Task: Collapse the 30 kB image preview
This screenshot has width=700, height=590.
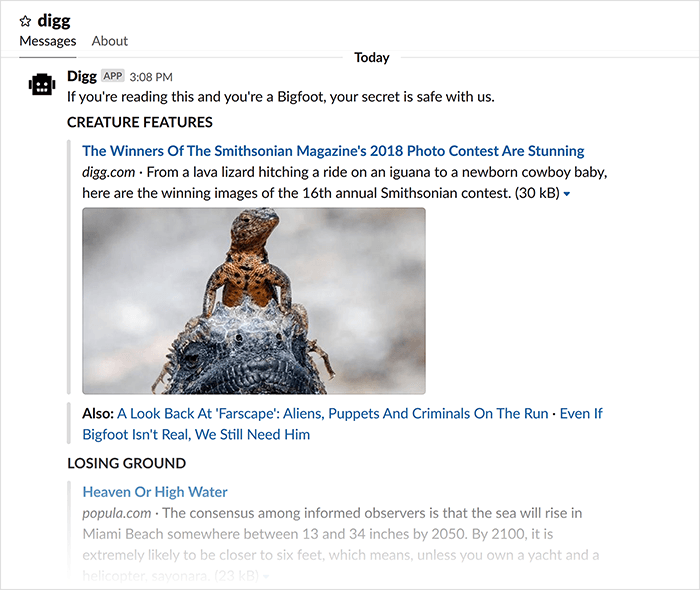Action: click(x=567, y=194)
